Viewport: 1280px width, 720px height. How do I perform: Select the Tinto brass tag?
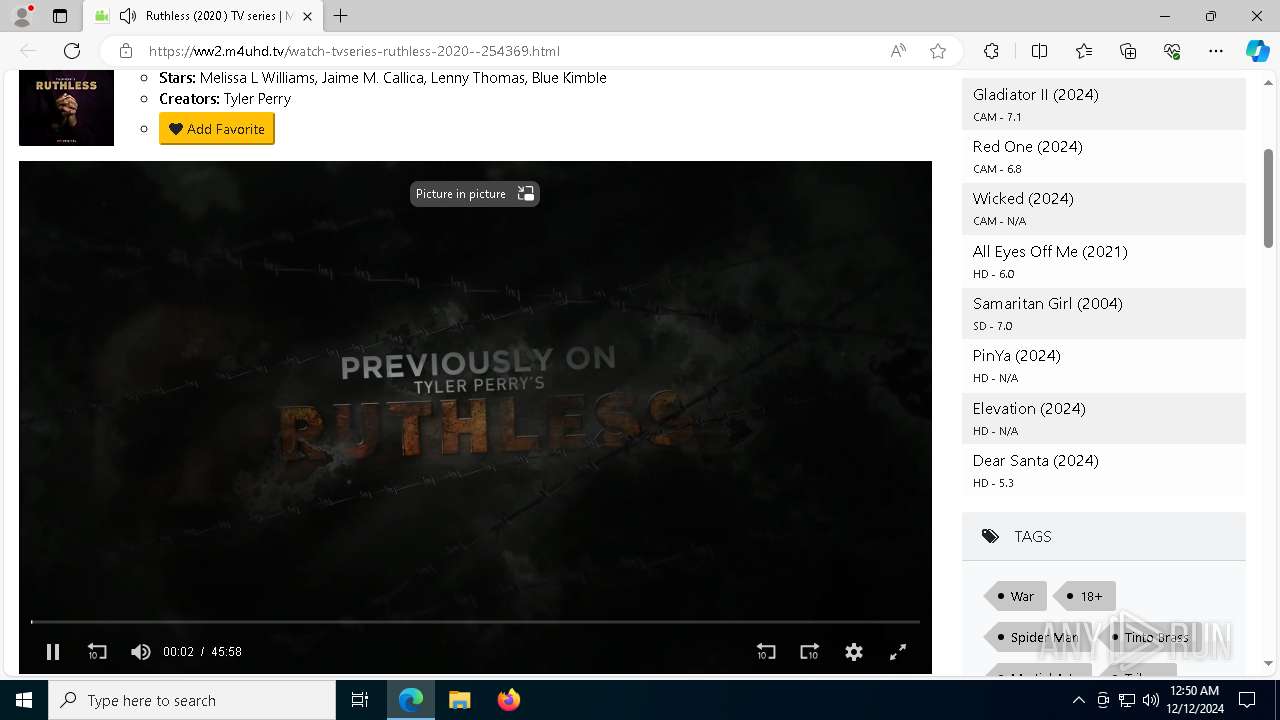coord(1150,637)
